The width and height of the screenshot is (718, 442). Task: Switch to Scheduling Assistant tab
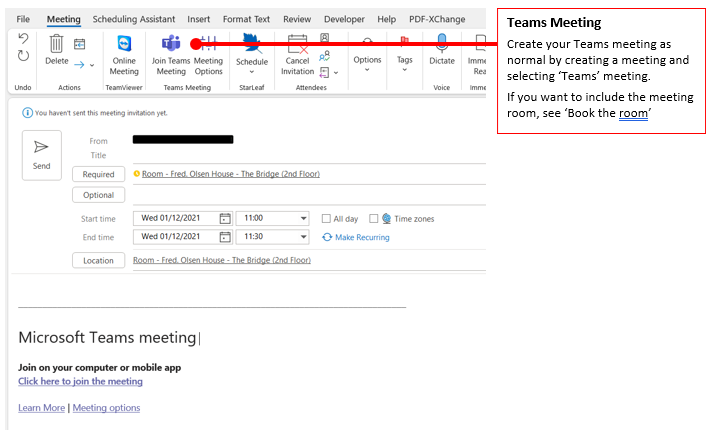click(134, 19)
